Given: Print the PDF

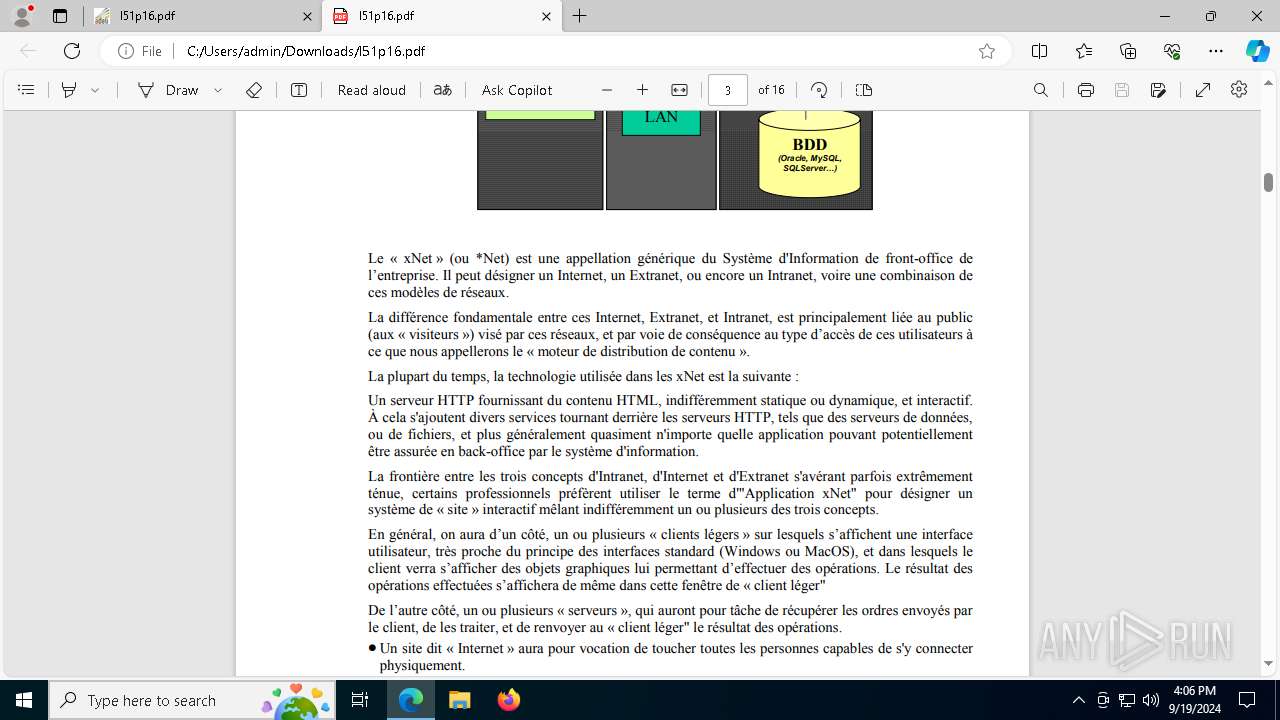Looking at the screenshot, I should point(1086,90).
